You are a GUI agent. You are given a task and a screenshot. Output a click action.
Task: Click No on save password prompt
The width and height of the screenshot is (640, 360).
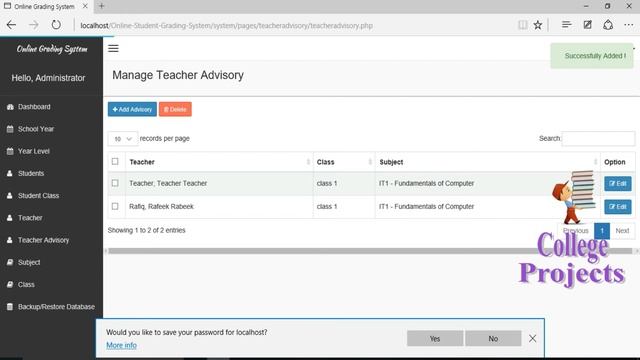click(493, 338)
